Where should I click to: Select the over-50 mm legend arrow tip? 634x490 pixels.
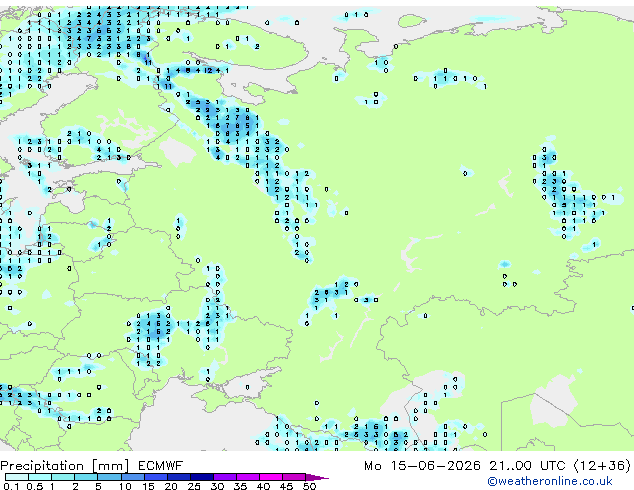pyautogui.click(x=317, y=477)
